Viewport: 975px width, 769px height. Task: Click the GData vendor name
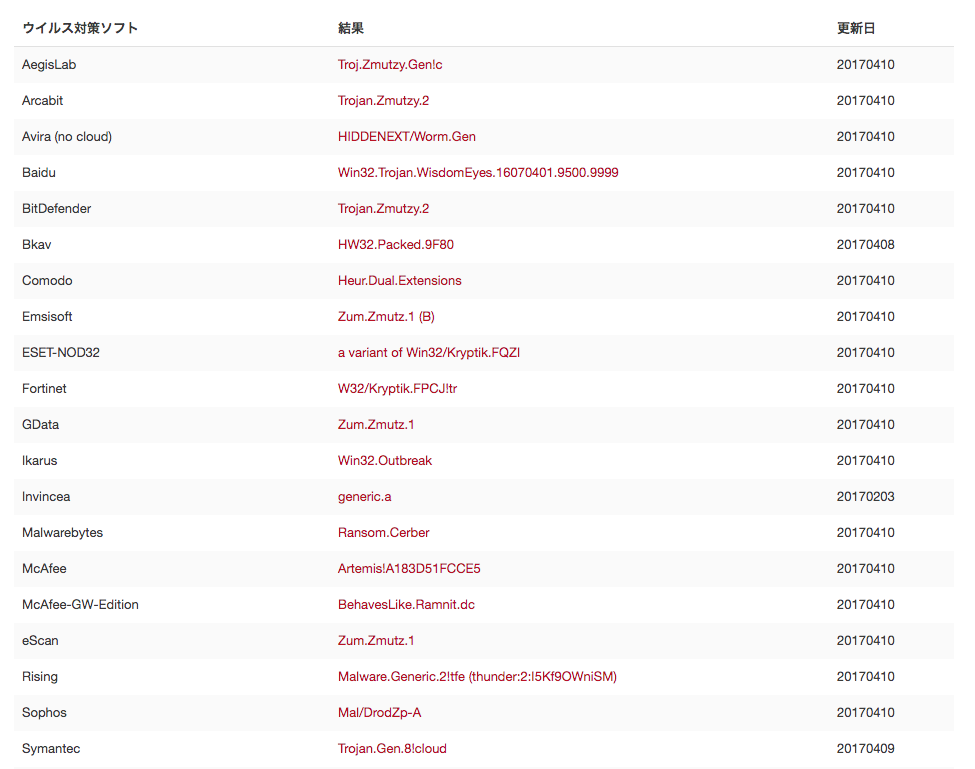(40, 425)
